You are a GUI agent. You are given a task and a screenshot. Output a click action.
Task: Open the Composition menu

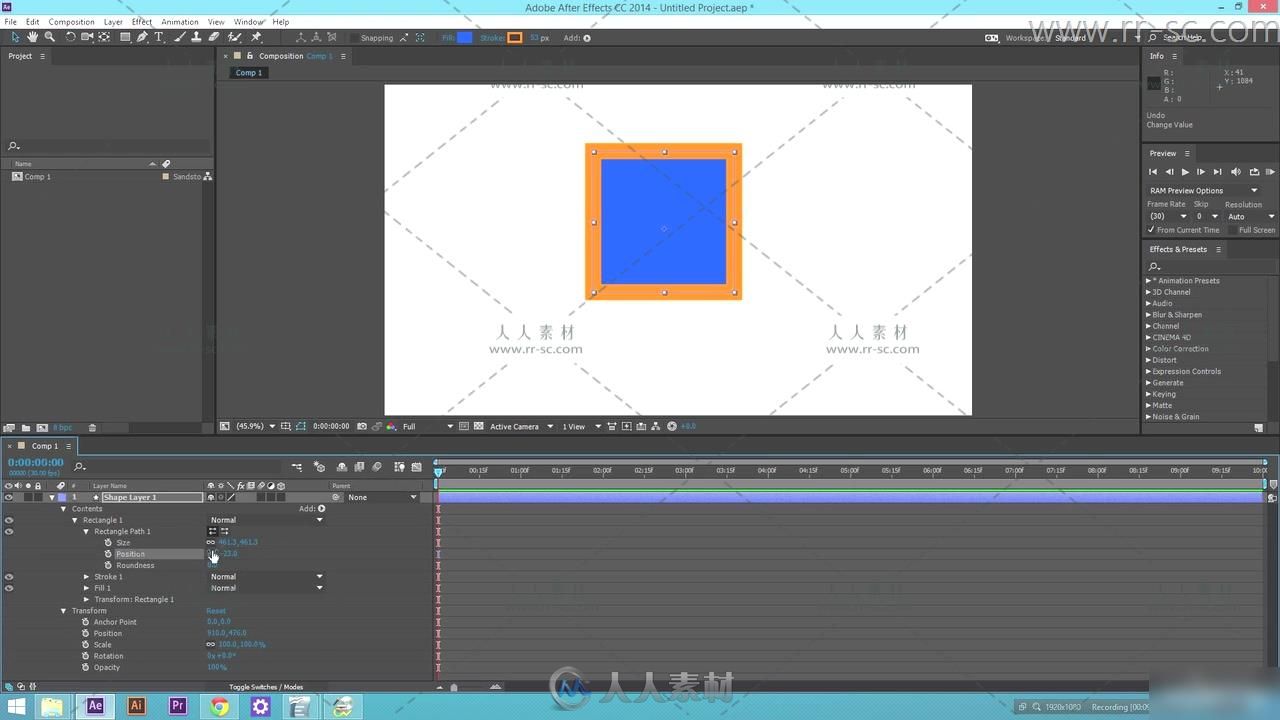tap(71, 21)
